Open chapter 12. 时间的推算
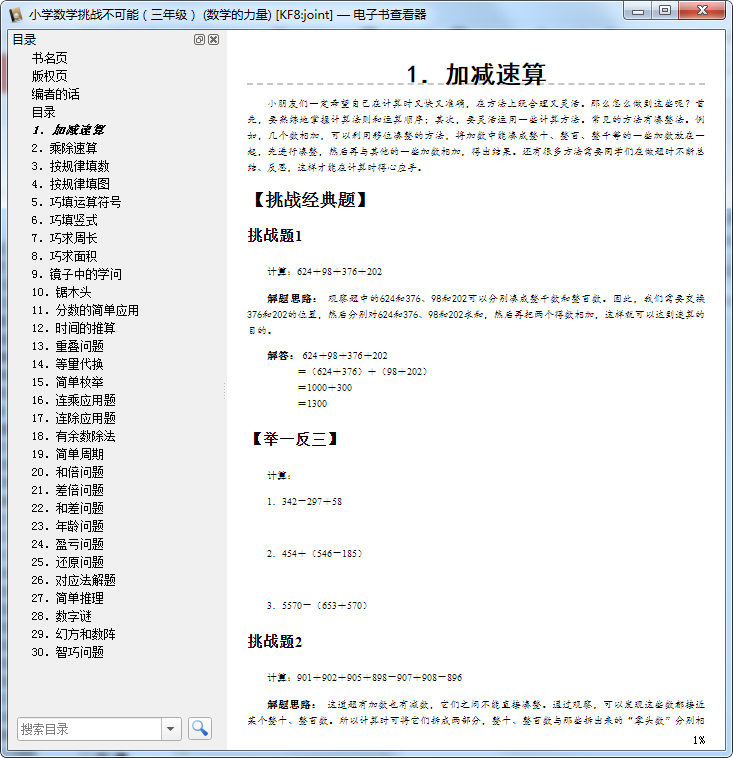733x758 pixels. coord(73,328)
